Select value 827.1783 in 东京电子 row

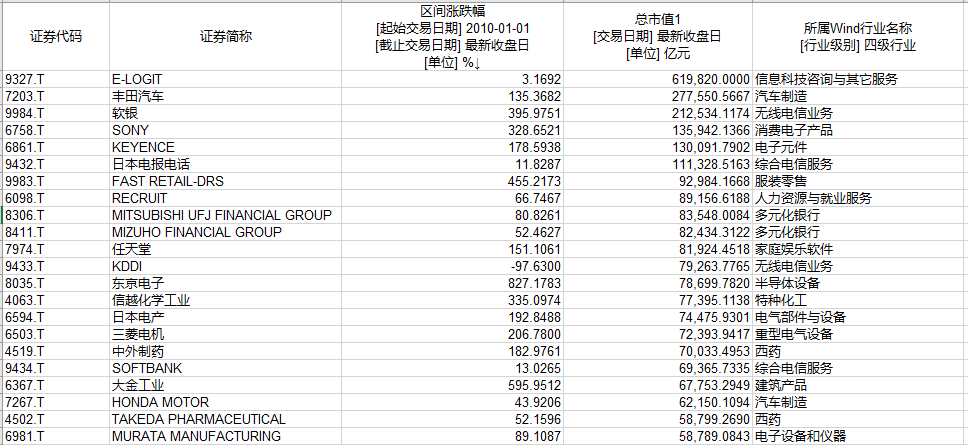pyautogui.click(x=453, y=283)
